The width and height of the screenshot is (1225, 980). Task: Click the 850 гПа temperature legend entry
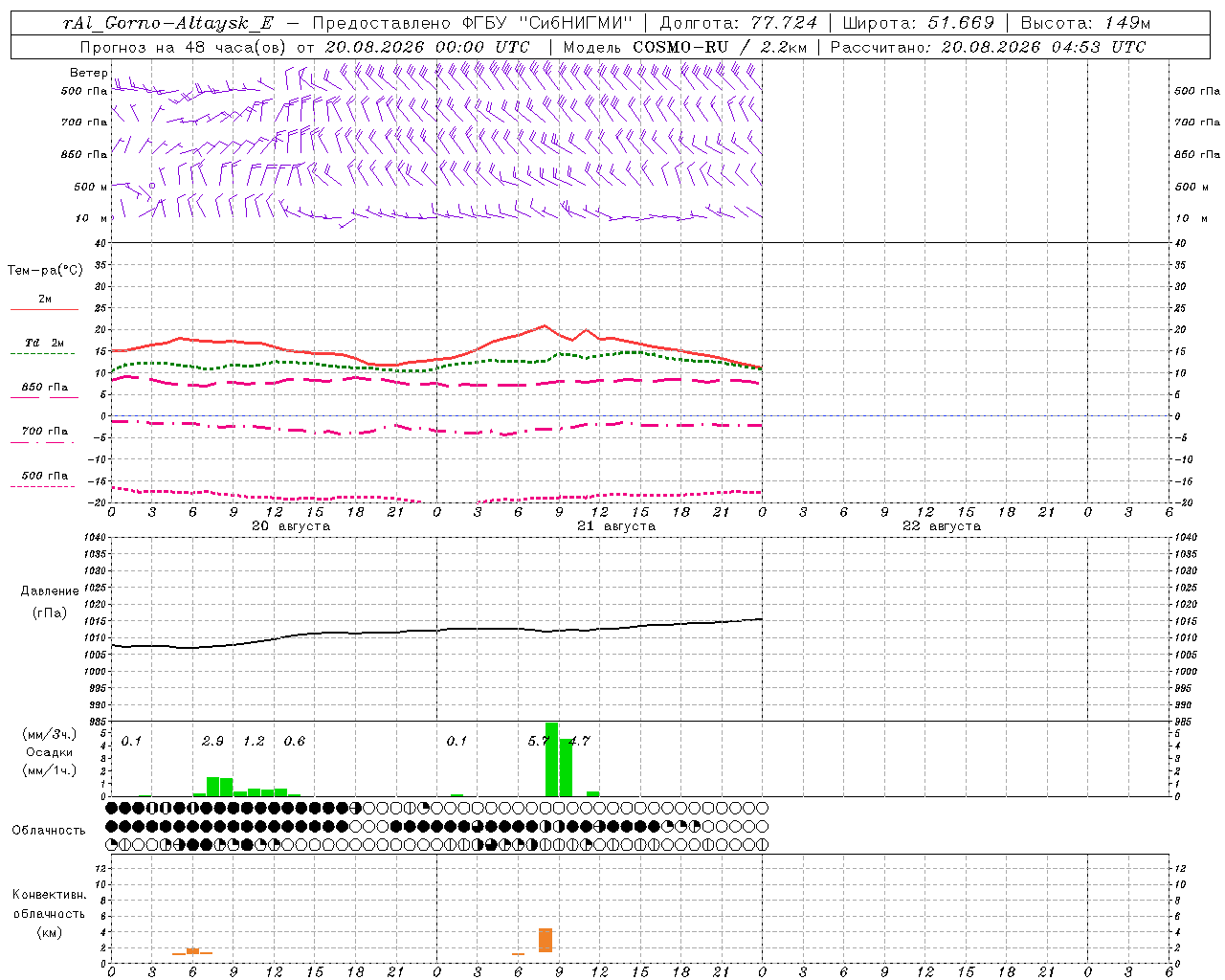point(44,390)
